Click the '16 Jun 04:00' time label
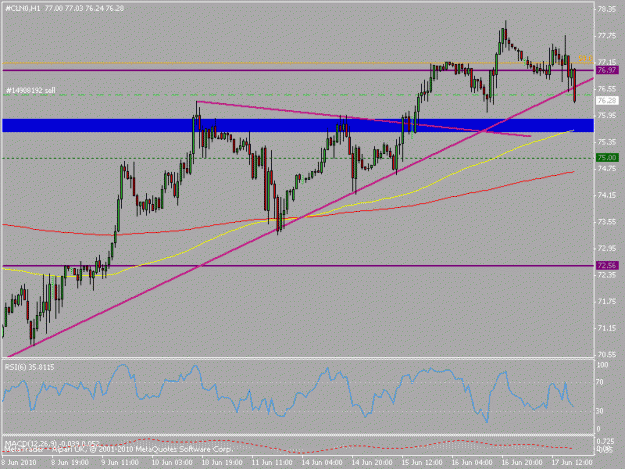Screen dimensions: 625x469 472,462
